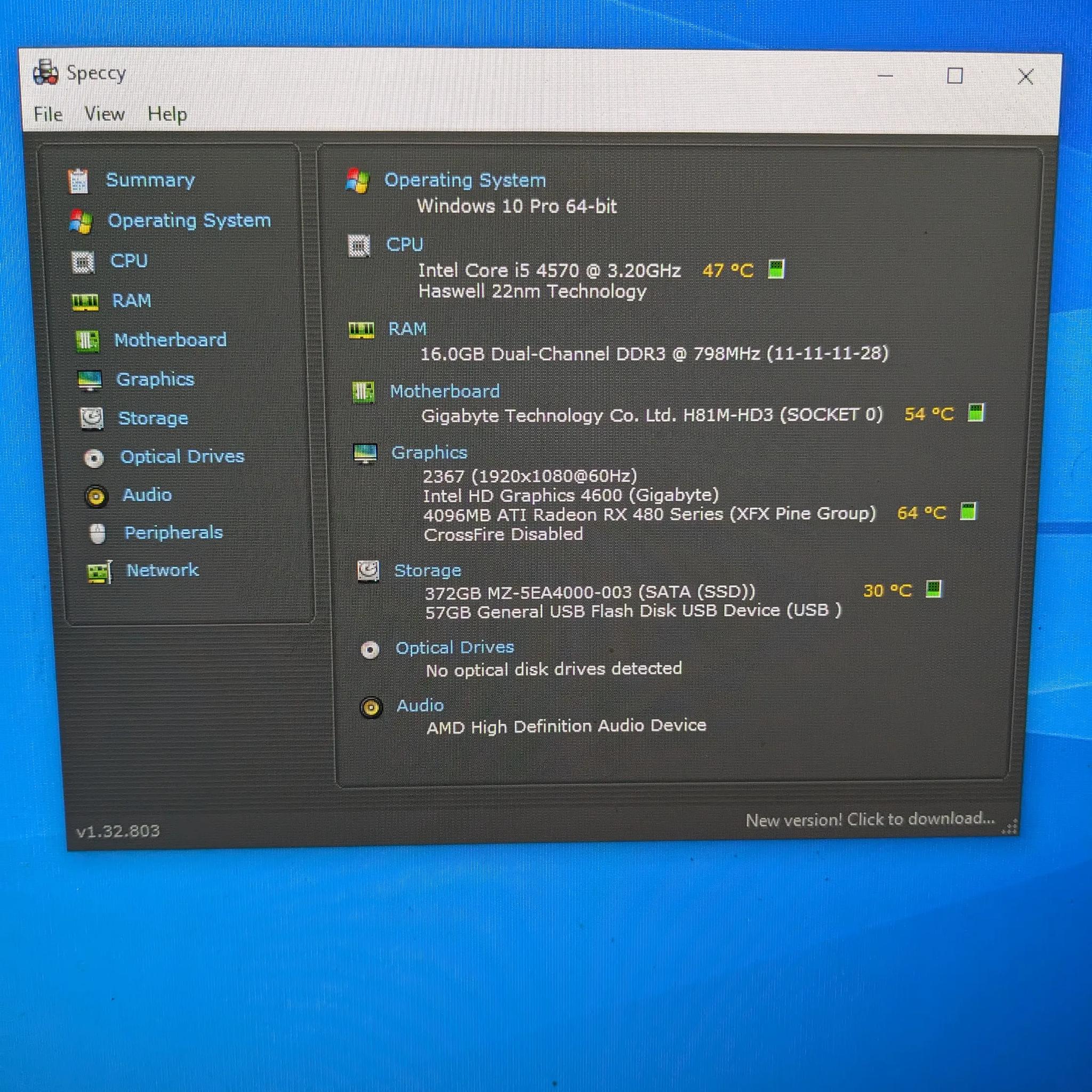Open the RAM section from sidebar
This screenshot has width=1092, height=1092.
tap(132, 301)
